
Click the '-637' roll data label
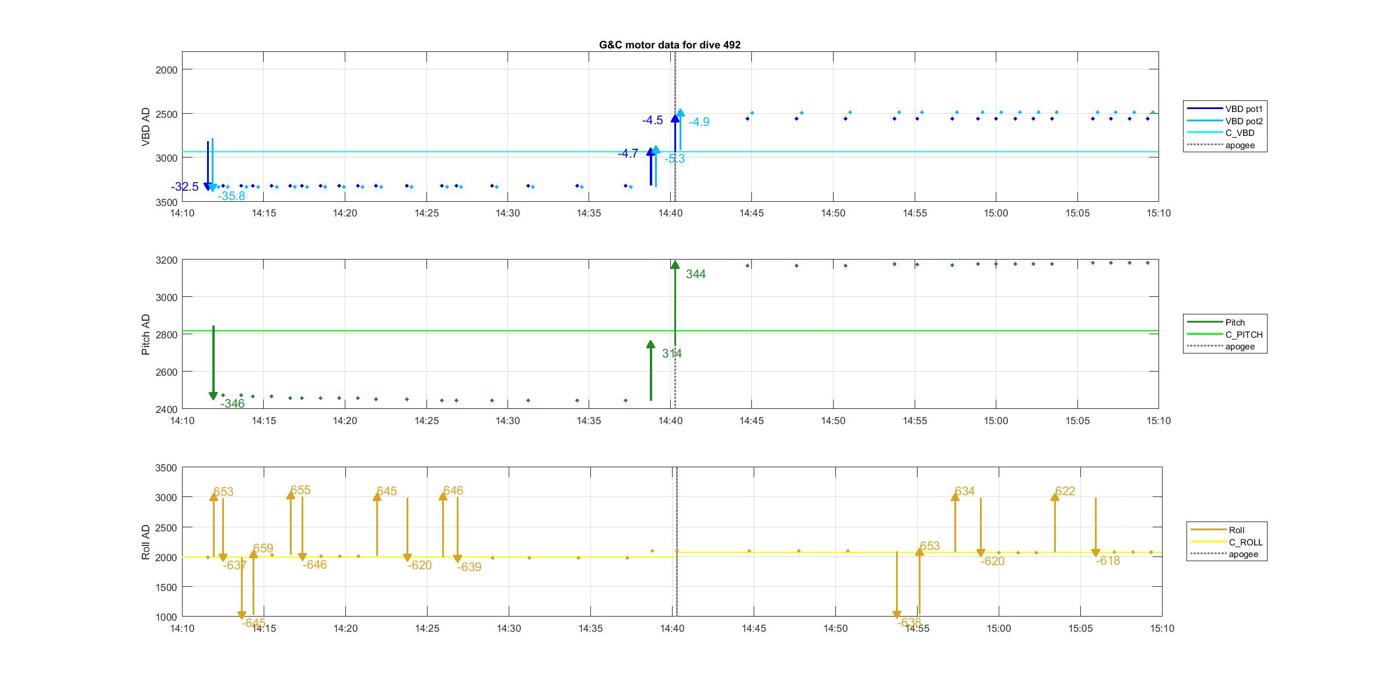pyautogui.click(x=235, y=565)
